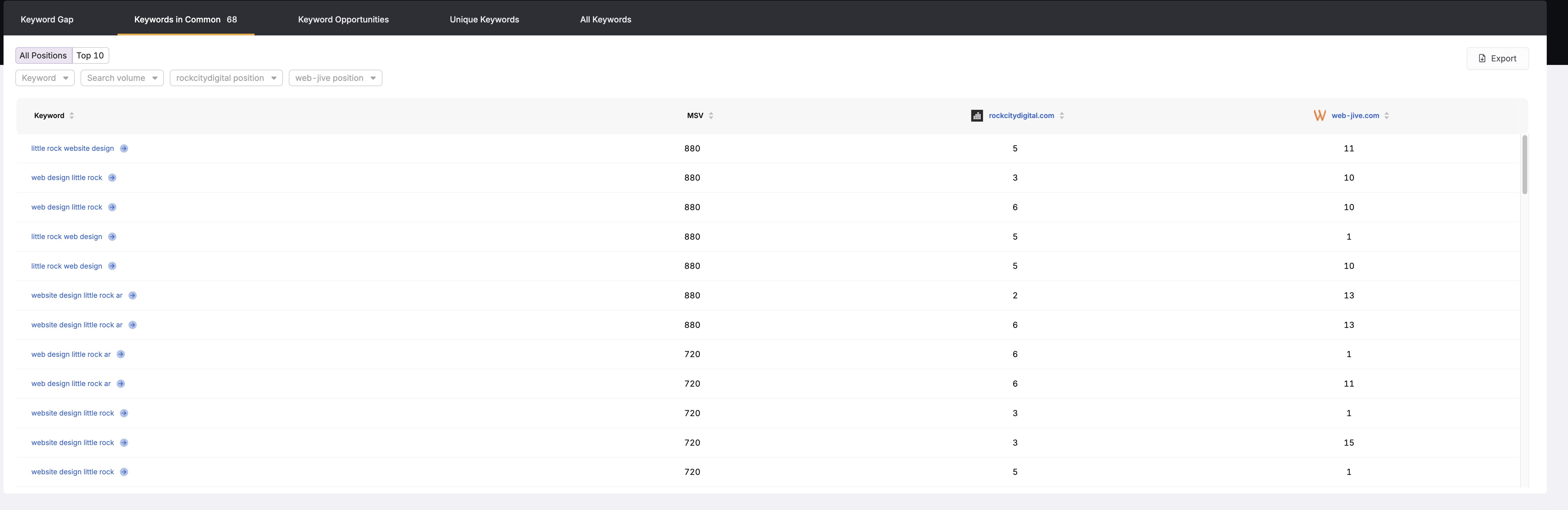Switch to Top 10 positions filter
This screenshot has height=510, width=1568.
pos(90,55)
